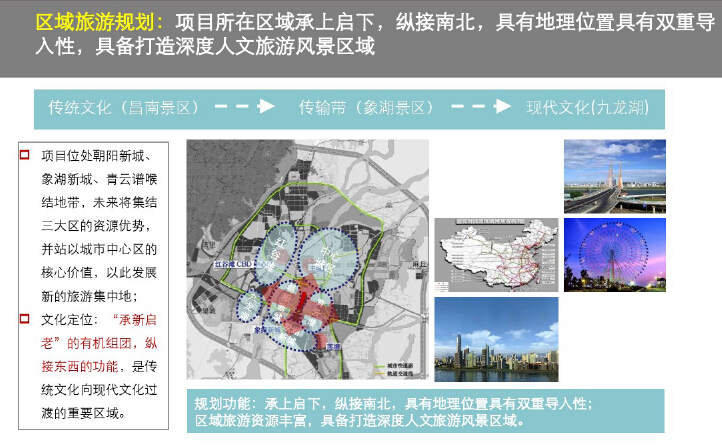Click the first dashed arrow after 传统文化
The height and width of the screenshot is (446, 722).
tap(244, 107)
